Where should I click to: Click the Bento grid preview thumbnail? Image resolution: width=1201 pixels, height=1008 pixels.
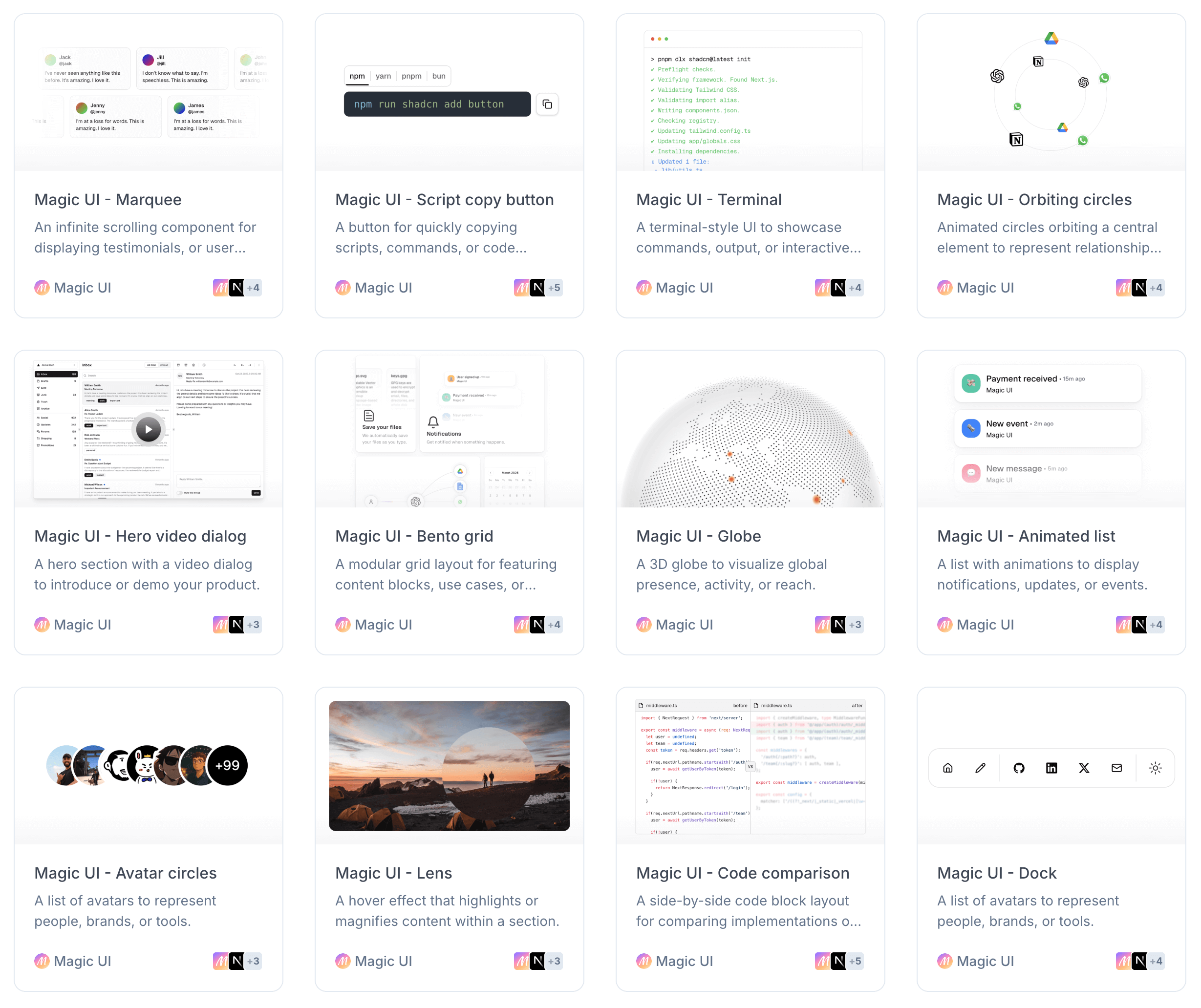[449, 429]
